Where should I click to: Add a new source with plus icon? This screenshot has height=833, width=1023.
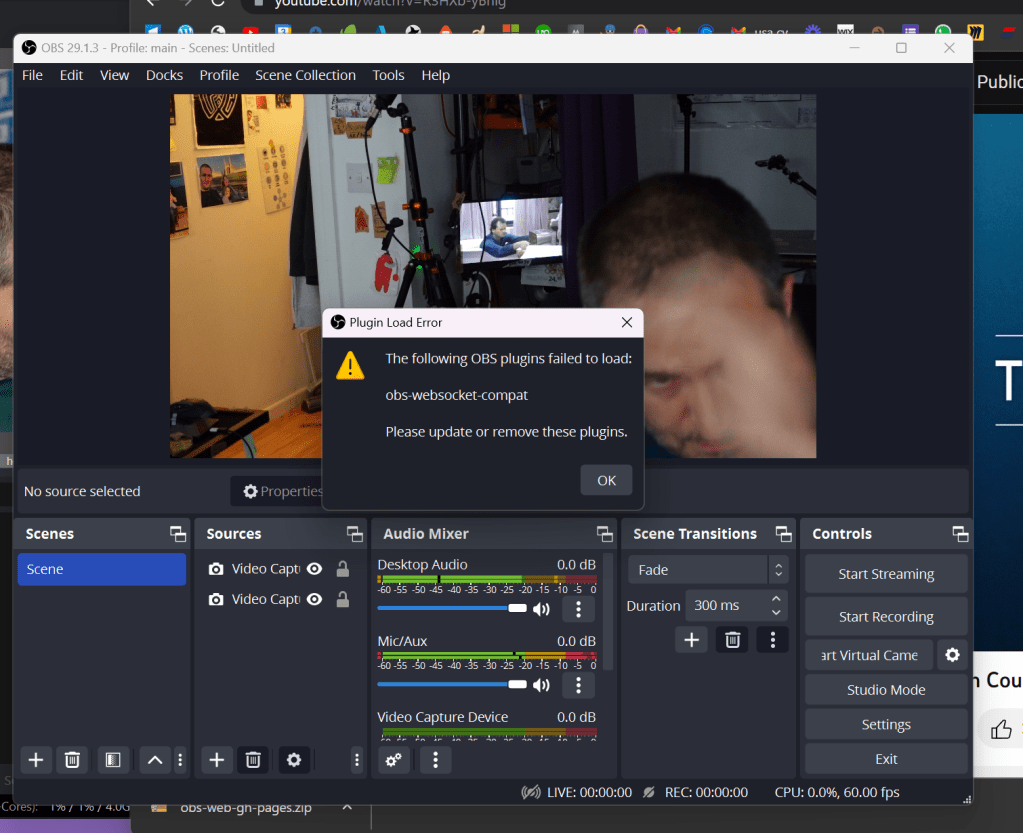click(x=217, y=760)
